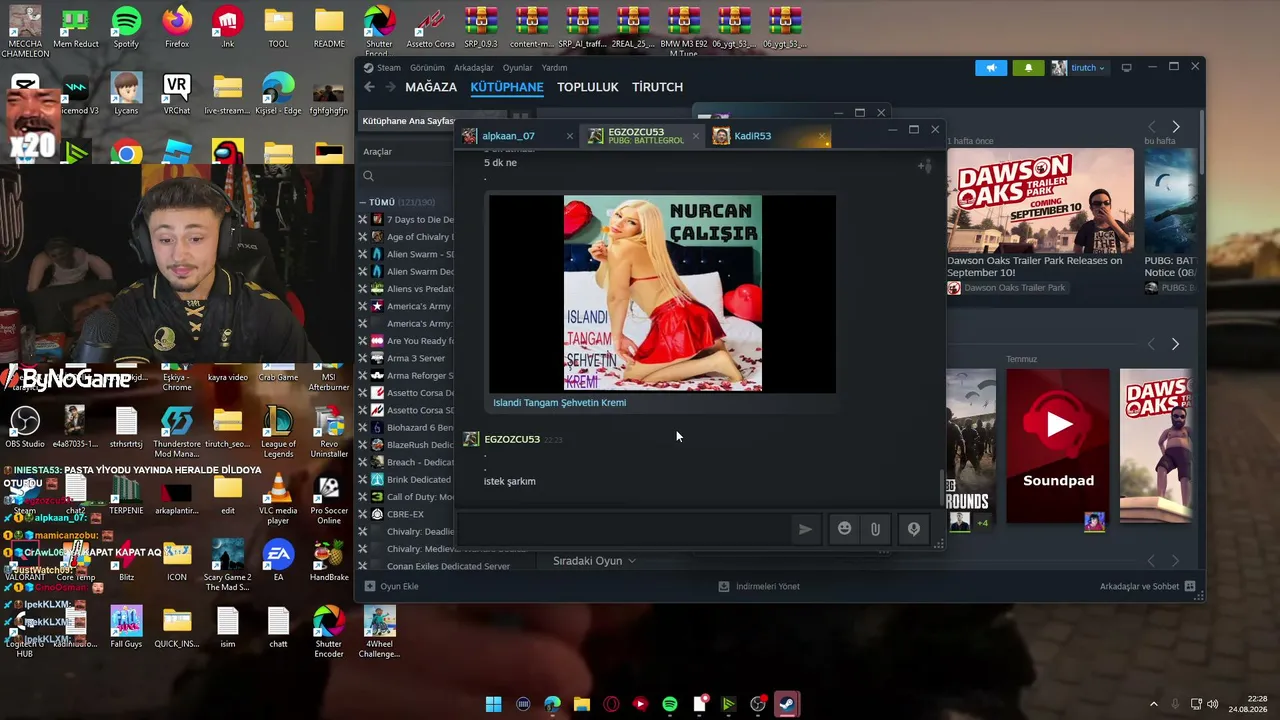The image size is (1280, 720).
Task: Go back in Steam navigation
Action: [369, 87]
